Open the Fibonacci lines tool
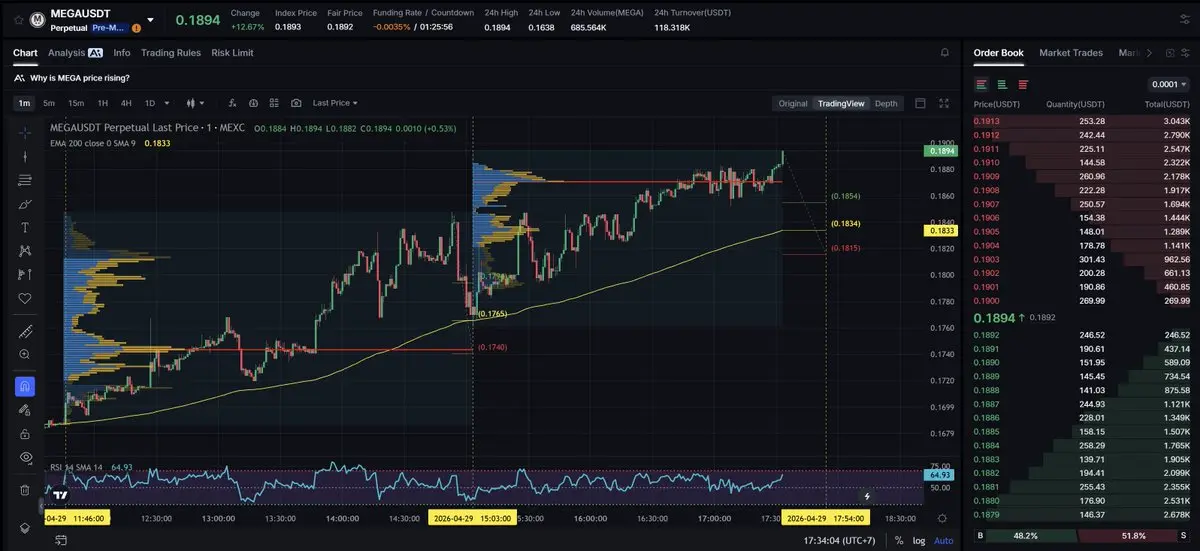 (x=25, y=180)
